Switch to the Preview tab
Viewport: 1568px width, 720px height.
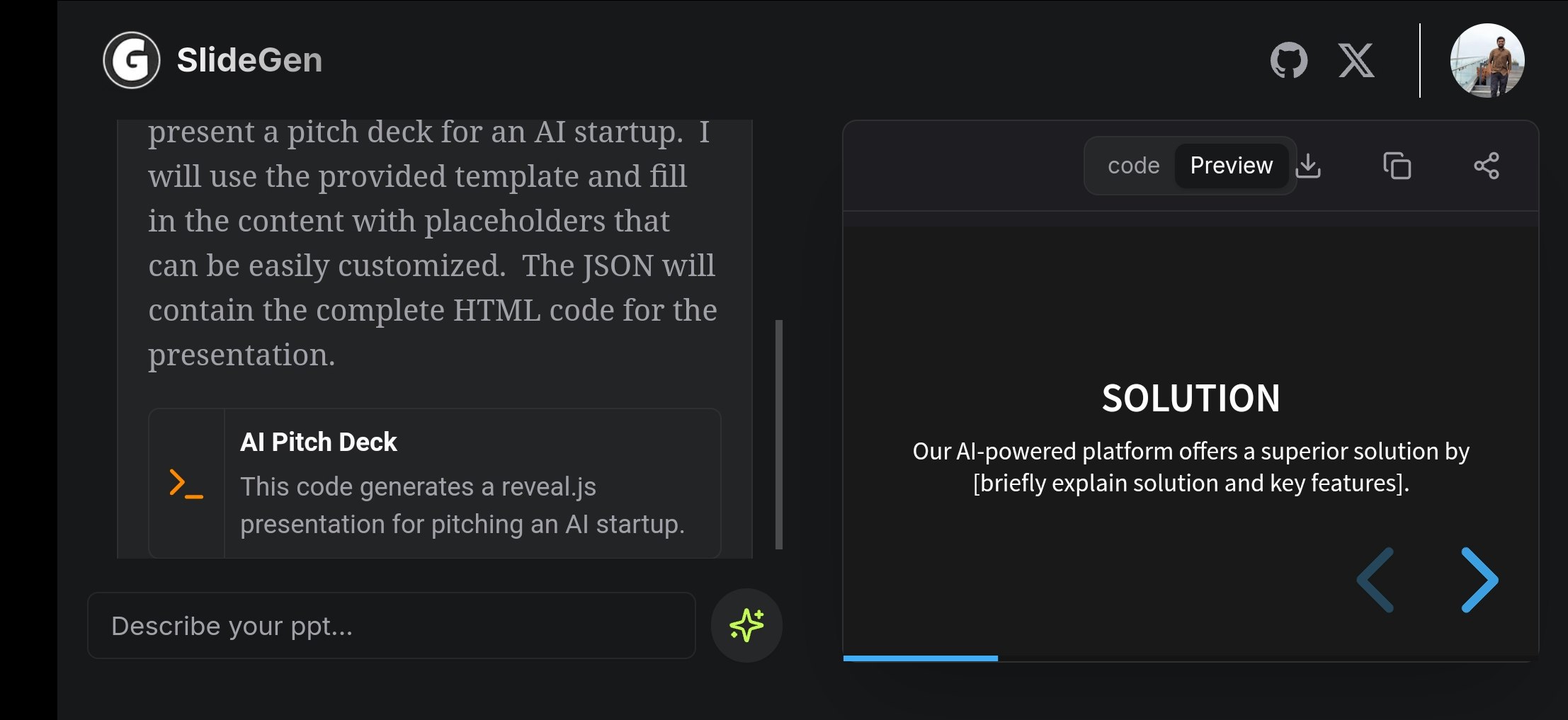(x=1231, y=166)
